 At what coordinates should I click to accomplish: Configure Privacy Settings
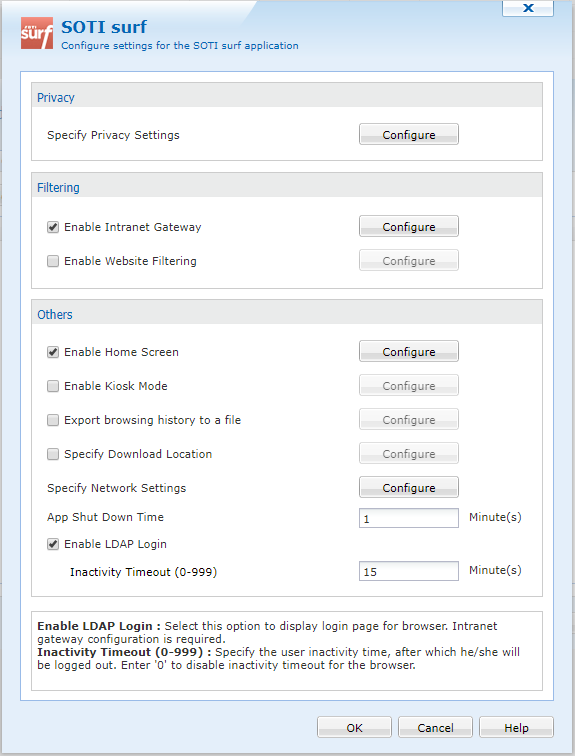[409, 135]
